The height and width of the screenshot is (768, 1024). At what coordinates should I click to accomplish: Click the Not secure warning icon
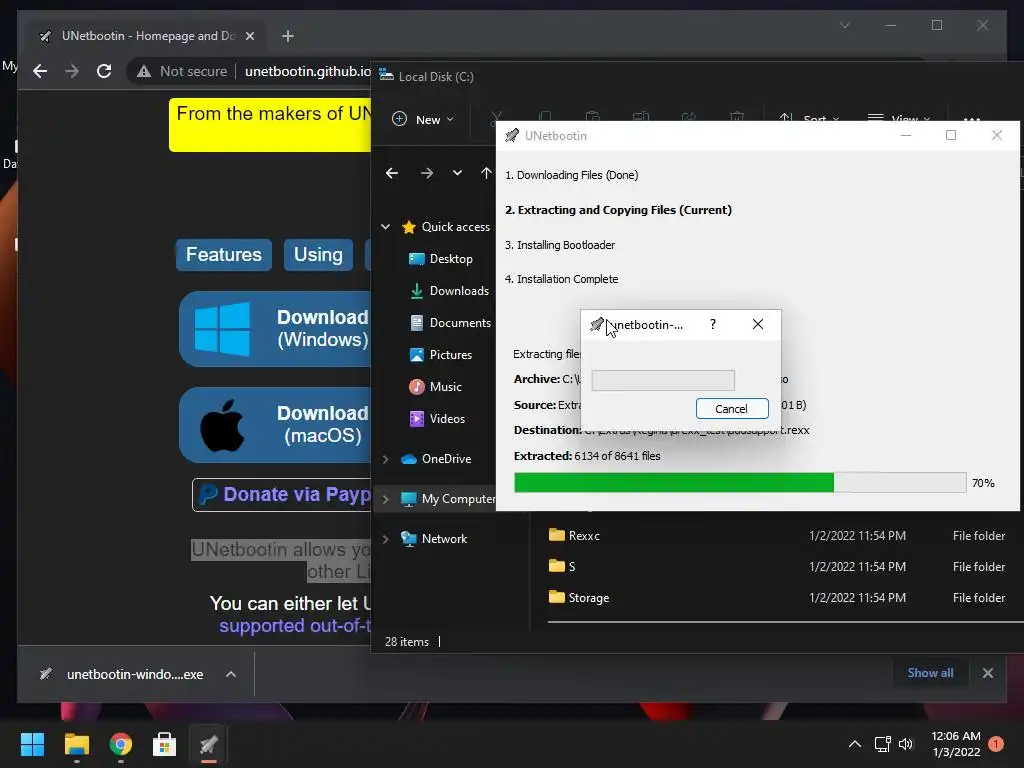[144, 71]
